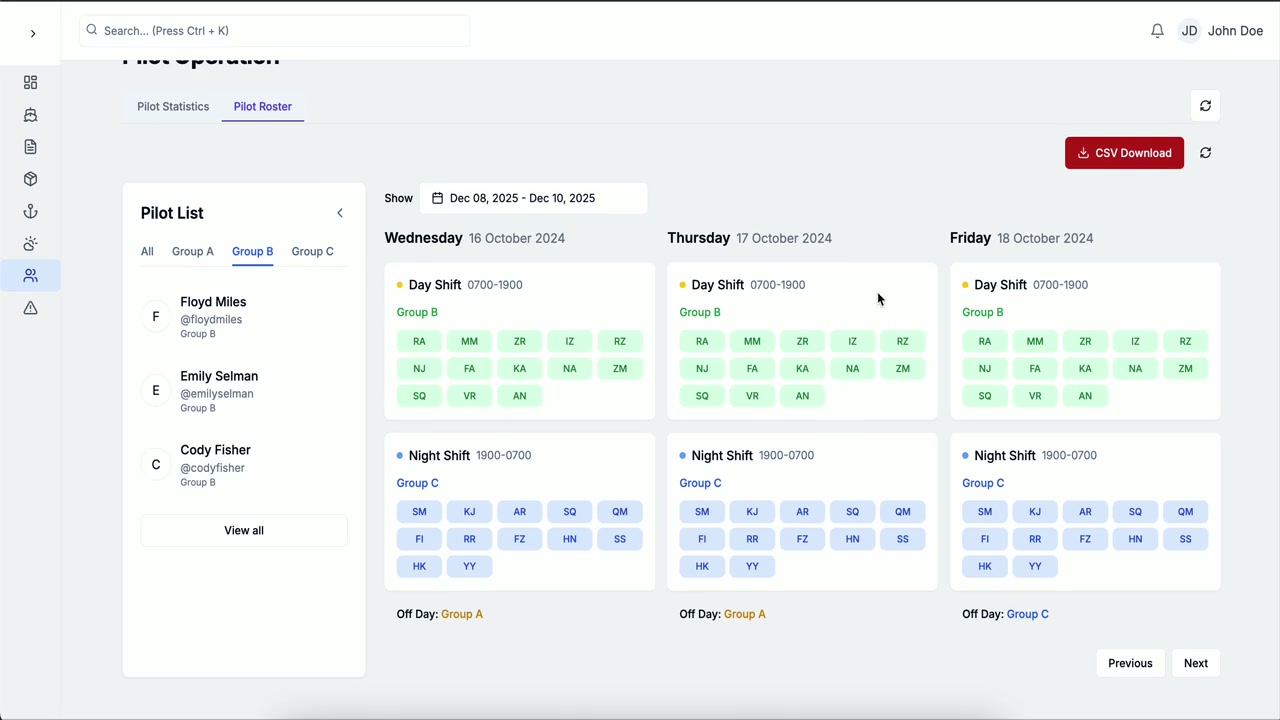Open the cube package icon in sidebar
The image size is (1280, 720).
(x=30, y=179)
